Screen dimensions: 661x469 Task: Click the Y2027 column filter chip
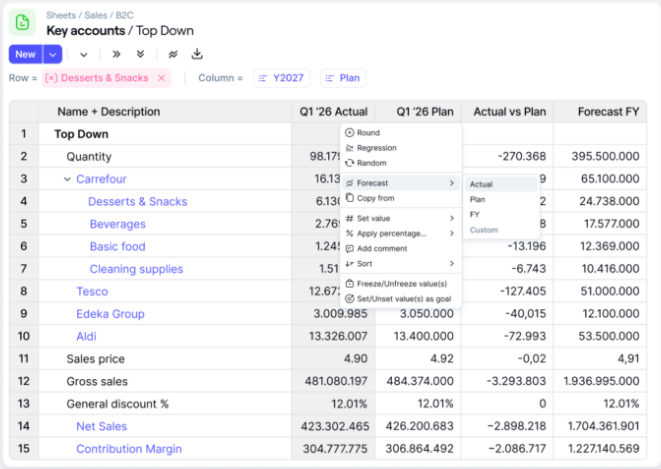[282, 78]
